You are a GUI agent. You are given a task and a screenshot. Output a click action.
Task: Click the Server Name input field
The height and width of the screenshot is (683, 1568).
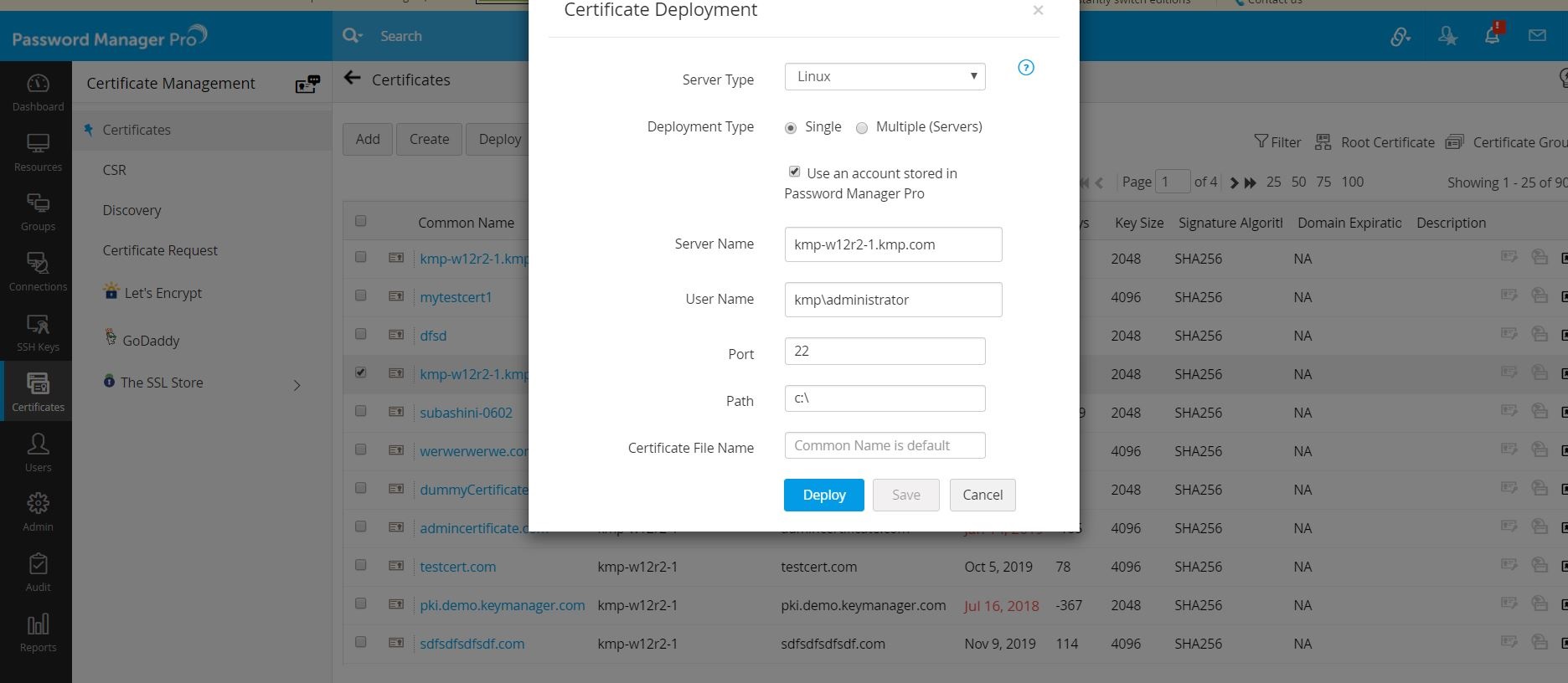[x=893, y=244]
